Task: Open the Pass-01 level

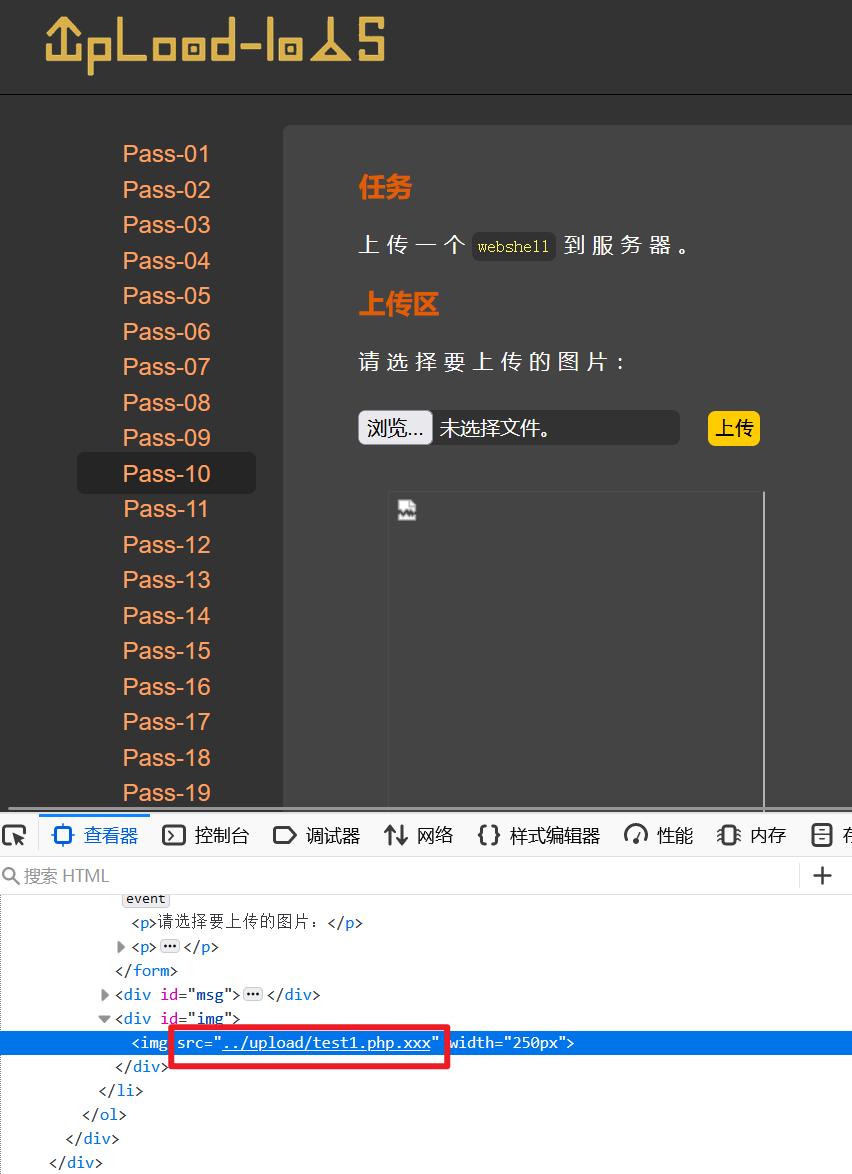Action: [166, 154]
